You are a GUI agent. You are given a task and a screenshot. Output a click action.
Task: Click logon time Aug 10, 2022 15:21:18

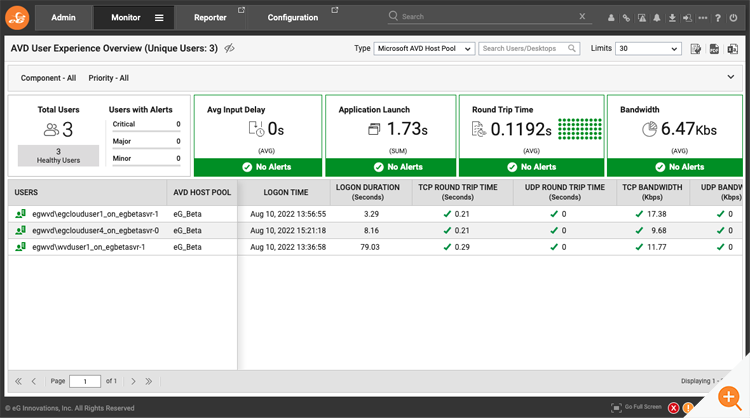coord(288,231)
